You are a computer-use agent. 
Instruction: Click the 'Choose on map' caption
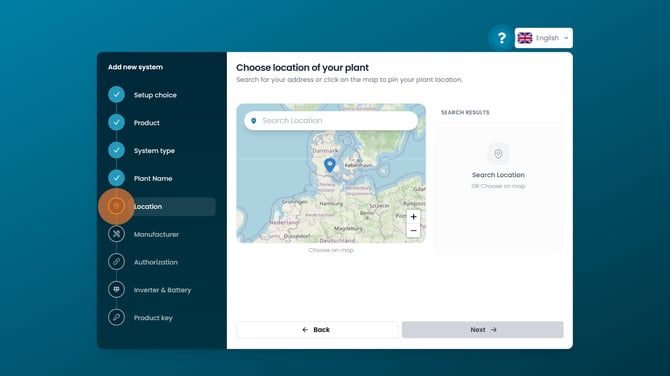coord(331,250)
